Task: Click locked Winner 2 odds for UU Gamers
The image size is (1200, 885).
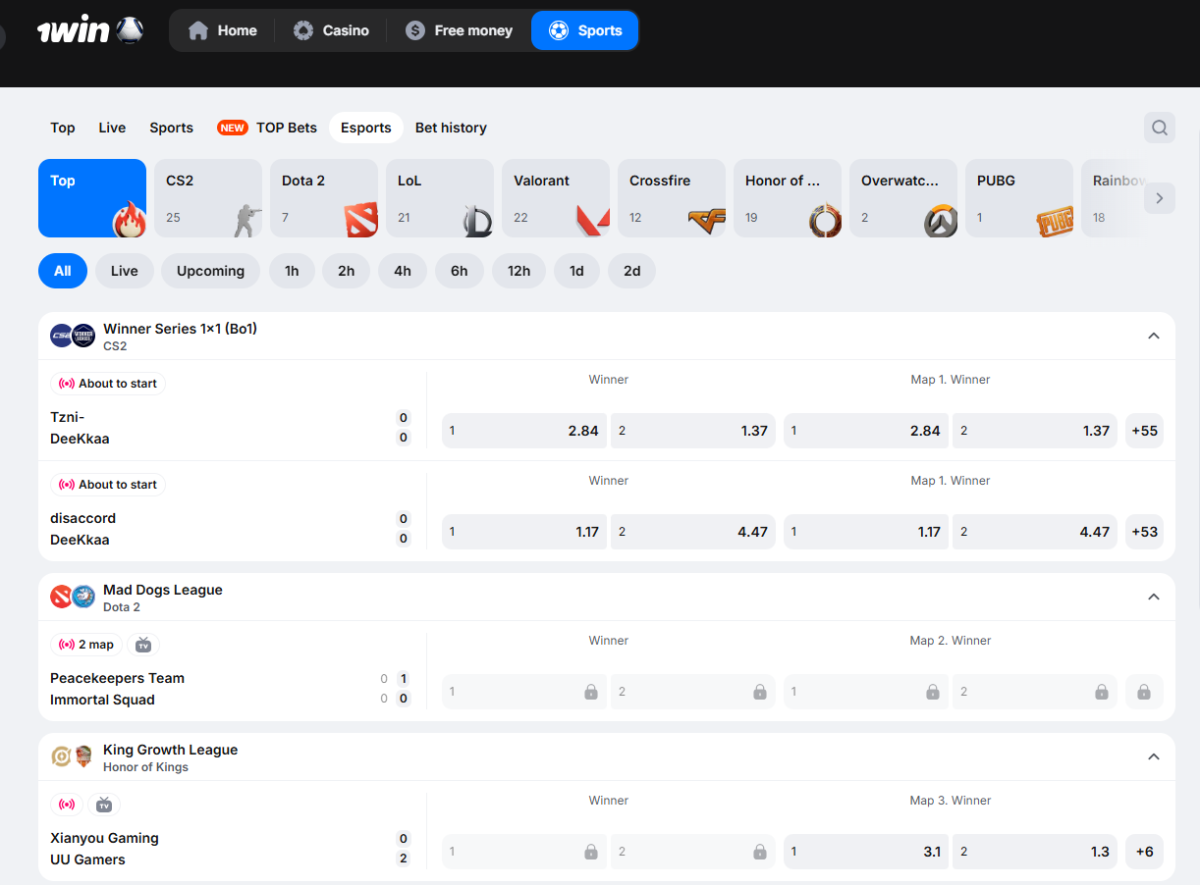Action: [x=693, y=852]
